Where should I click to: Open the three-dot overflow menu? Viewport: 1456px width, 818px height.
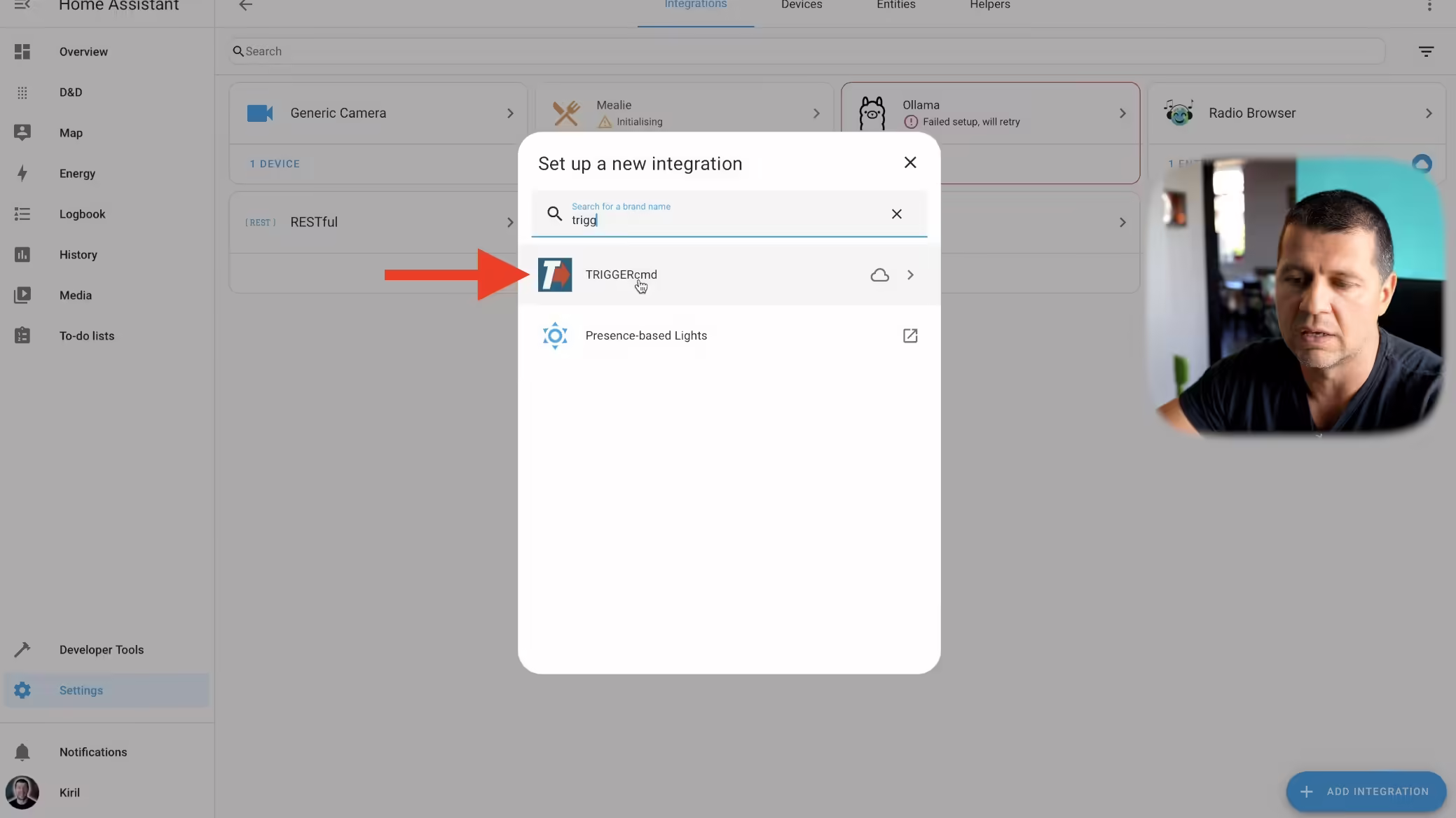click(1429, 6)
